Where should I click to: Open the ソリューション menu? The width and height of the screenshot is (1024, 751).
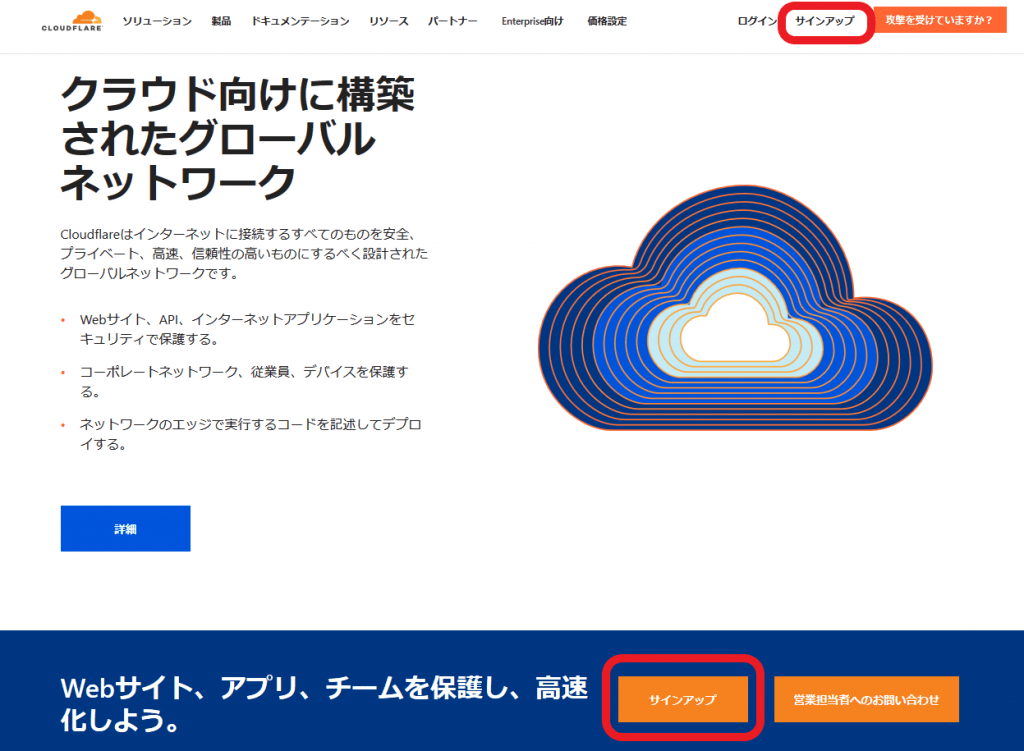click(156, 21)
